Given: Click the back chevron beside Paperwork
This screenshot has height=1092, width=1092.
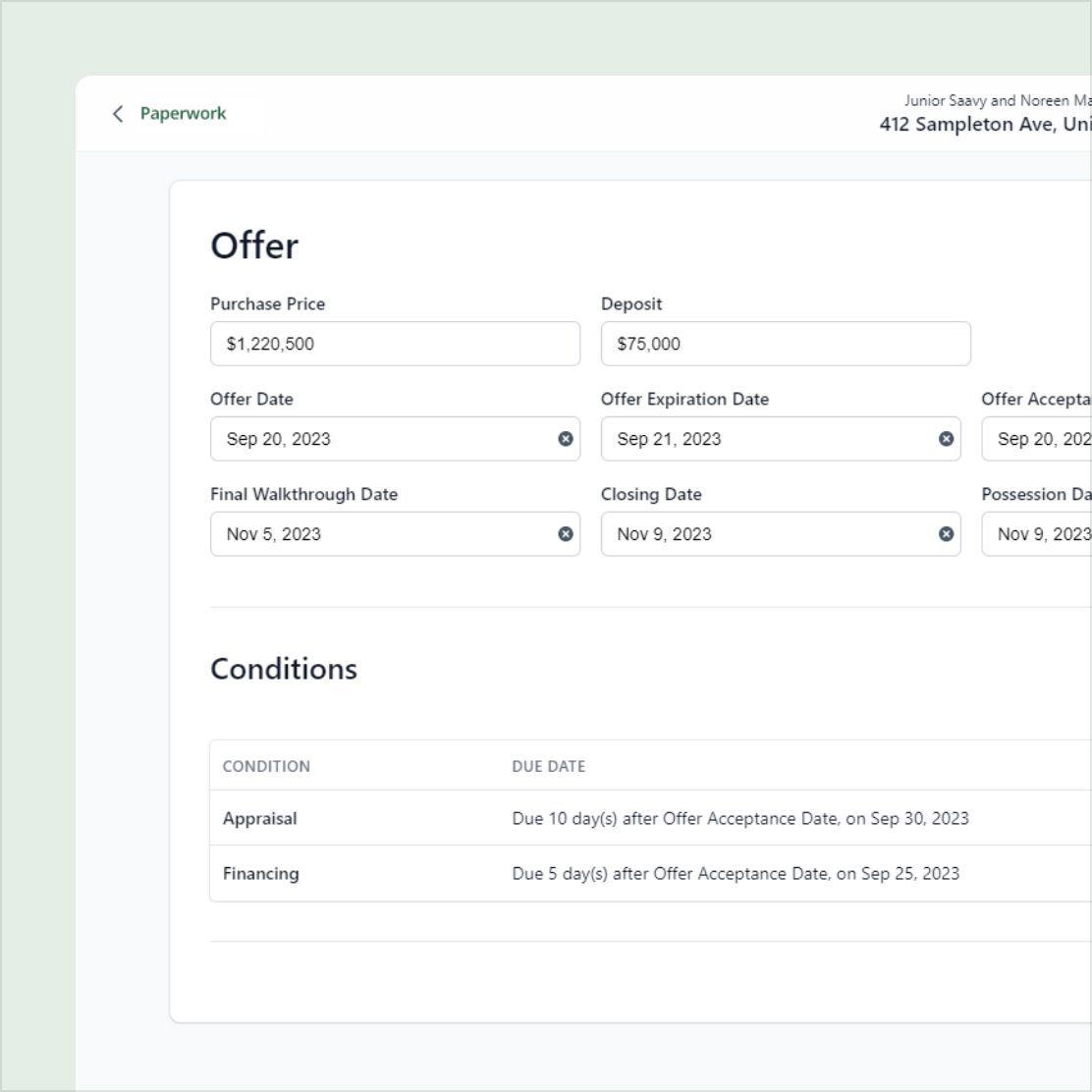Looking at the screenshot, I should click(118, 114).
